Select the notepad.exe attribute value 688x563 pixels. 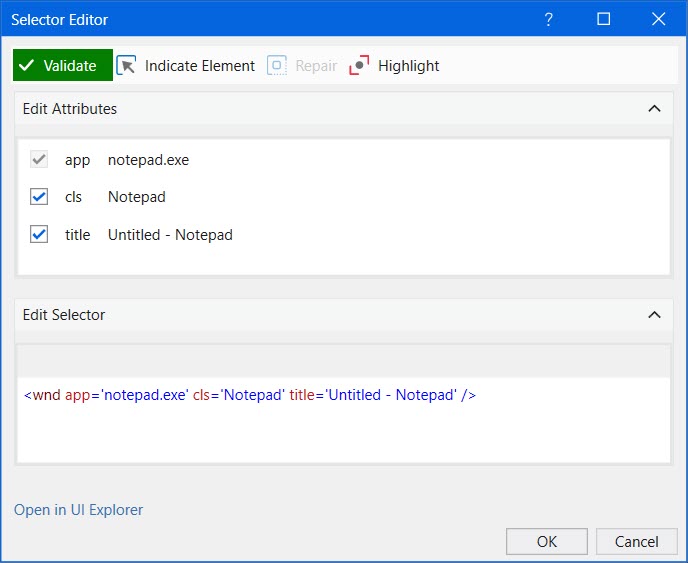point(148,160)
